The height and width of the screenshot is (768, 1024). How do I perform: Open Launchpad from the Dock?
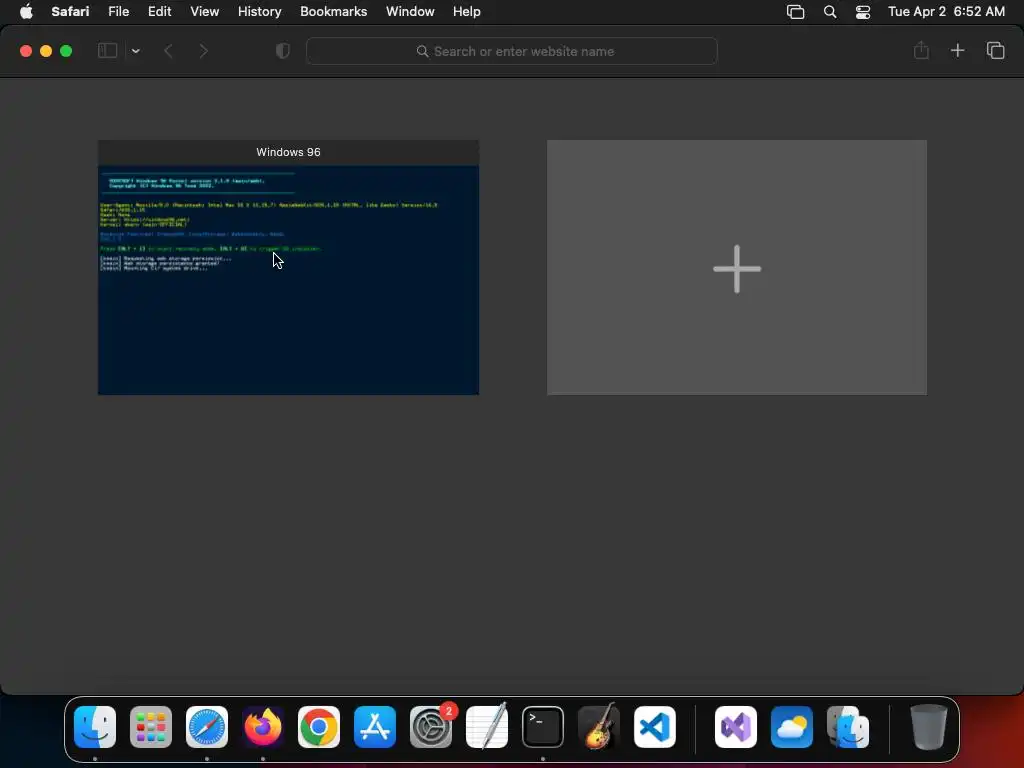point(151,726)
